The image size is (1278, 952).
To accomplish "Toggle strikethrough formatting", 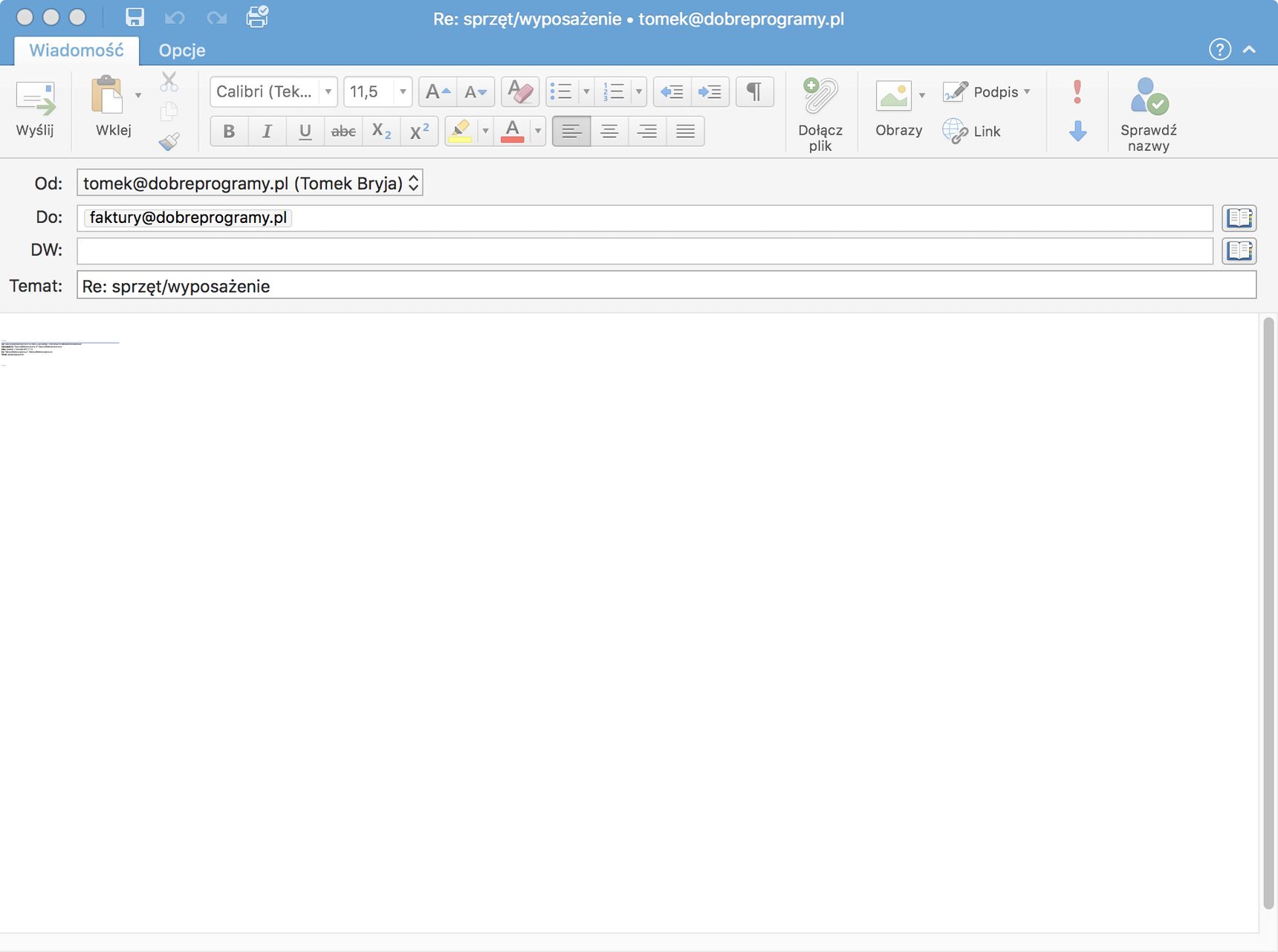I will 343,132.
